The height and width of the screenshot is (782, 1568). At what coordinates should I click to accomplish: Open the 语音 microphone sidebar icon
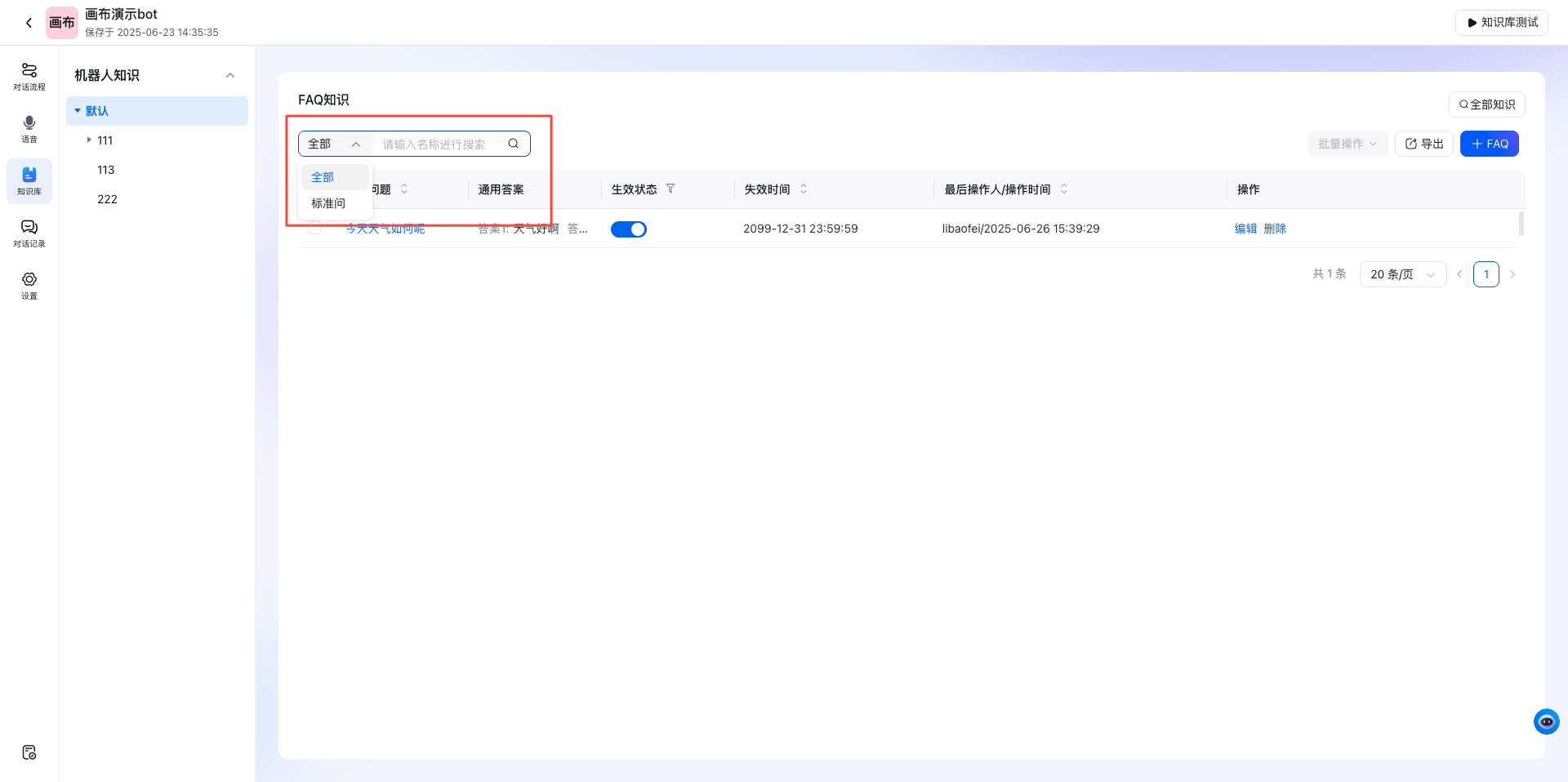coord(29,128)
